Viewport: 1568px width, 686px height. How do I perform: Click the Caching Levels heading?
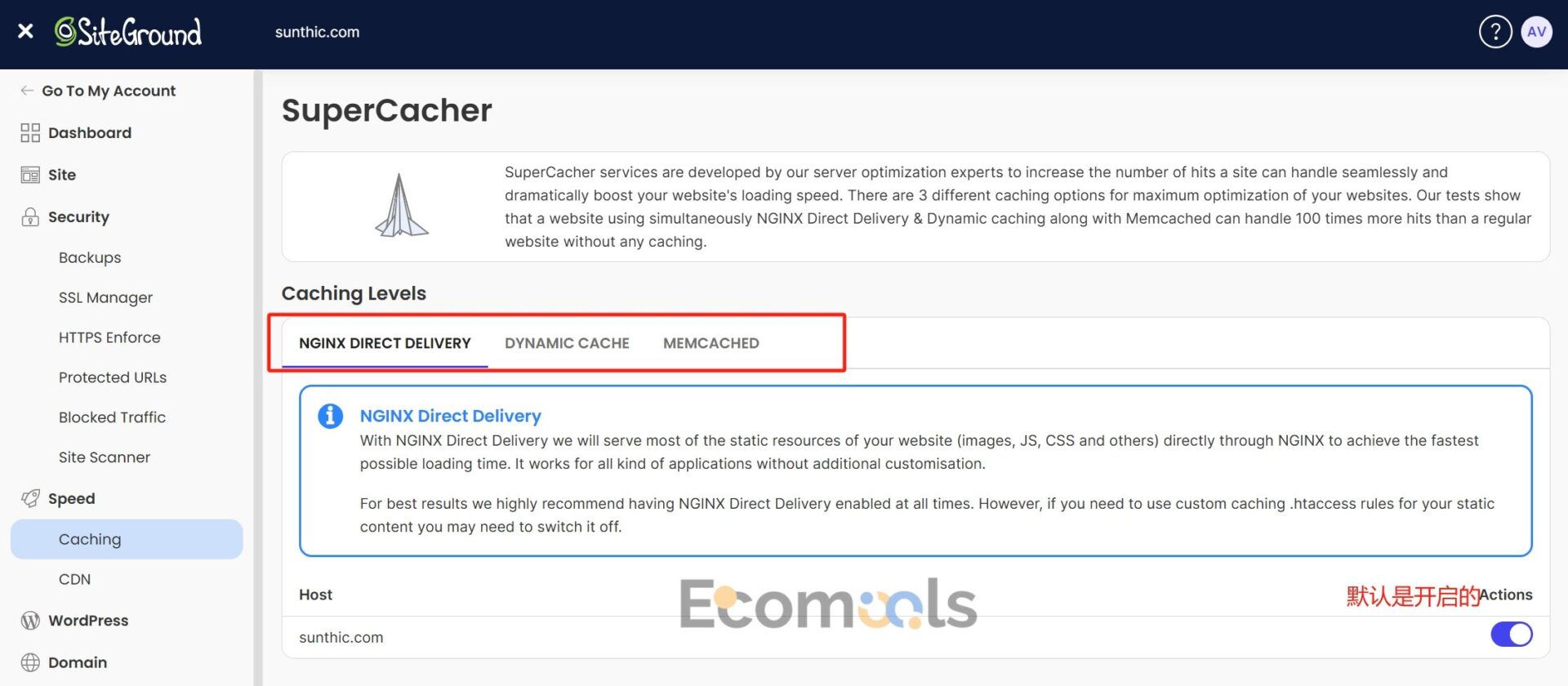(354, 293)
